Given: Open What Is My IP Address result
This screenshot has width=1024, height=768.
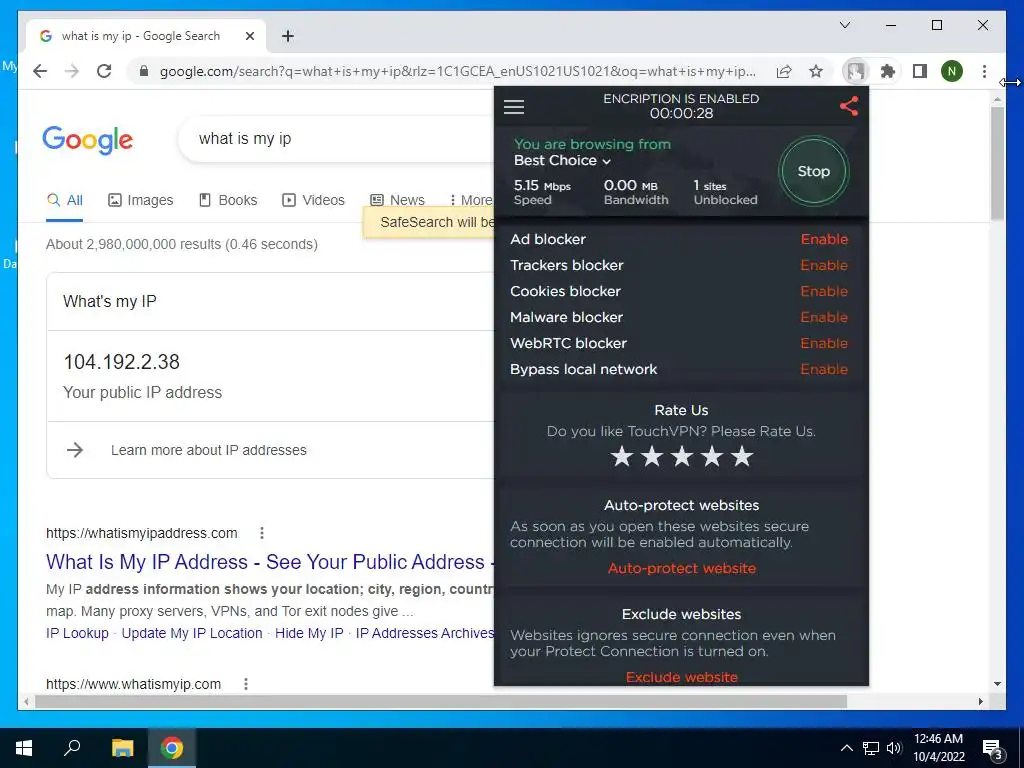Looking at the screenshot, I should [270, 562].
